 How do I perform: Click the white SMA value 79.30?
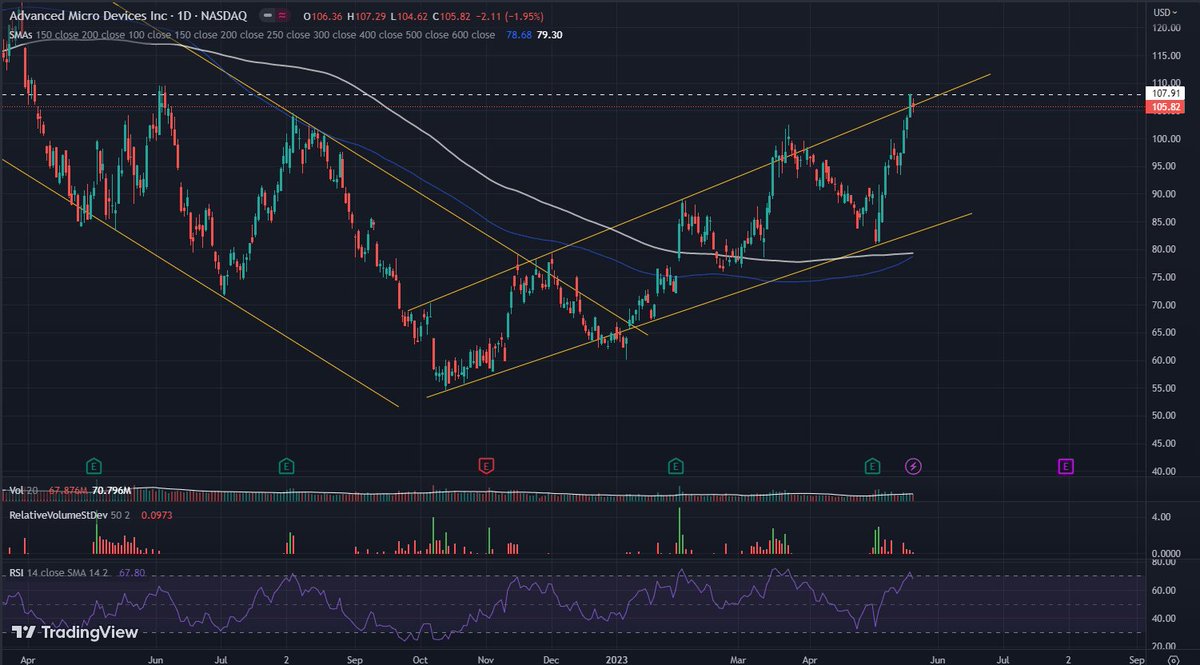pyautogui.click(x=549, y=35)
